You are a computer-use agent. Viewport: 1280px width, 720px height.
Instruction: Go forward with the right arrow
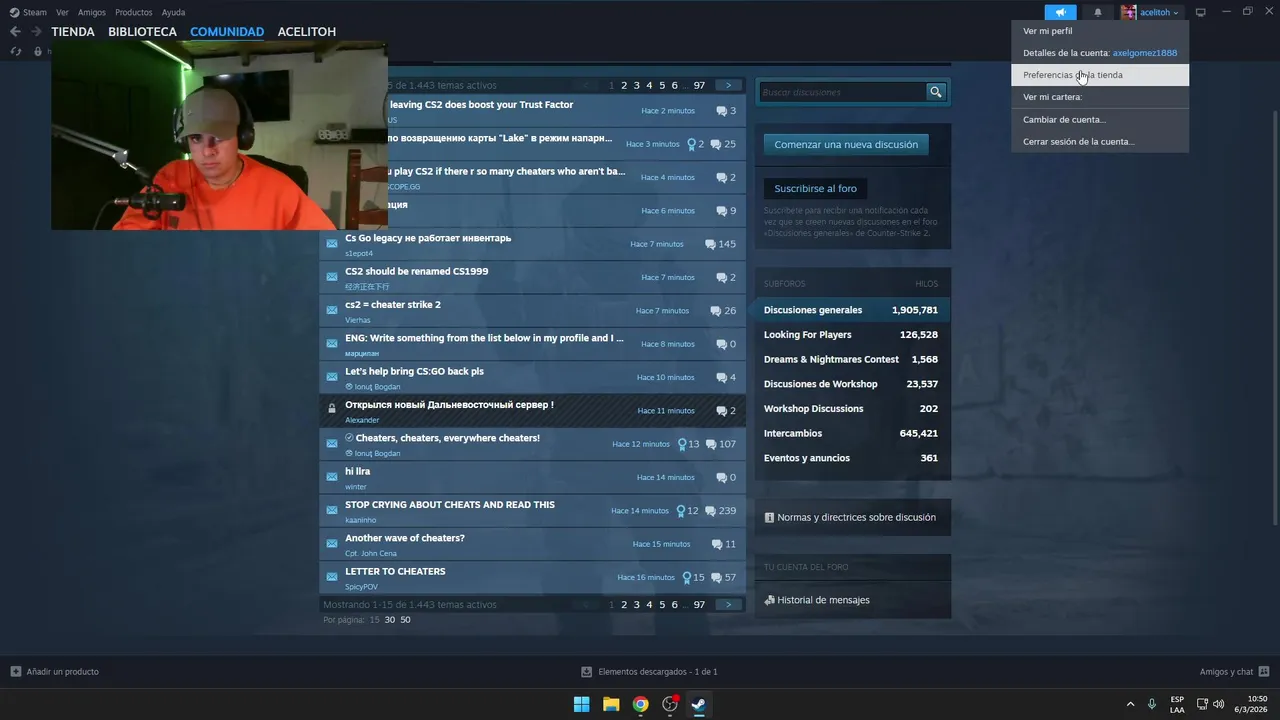[36, 32]
